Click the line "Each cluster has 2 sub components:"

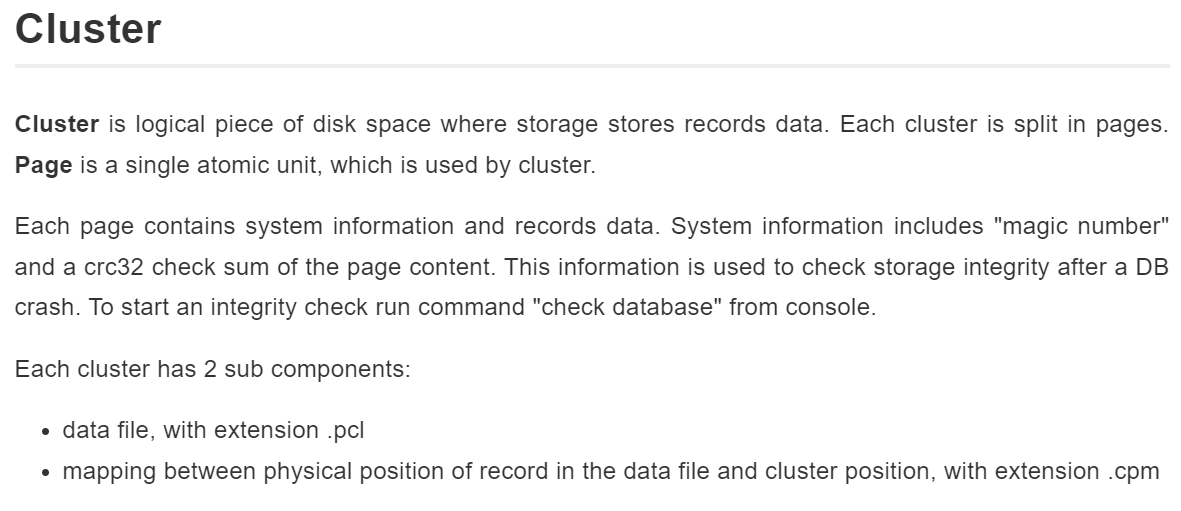pos(212,369)
